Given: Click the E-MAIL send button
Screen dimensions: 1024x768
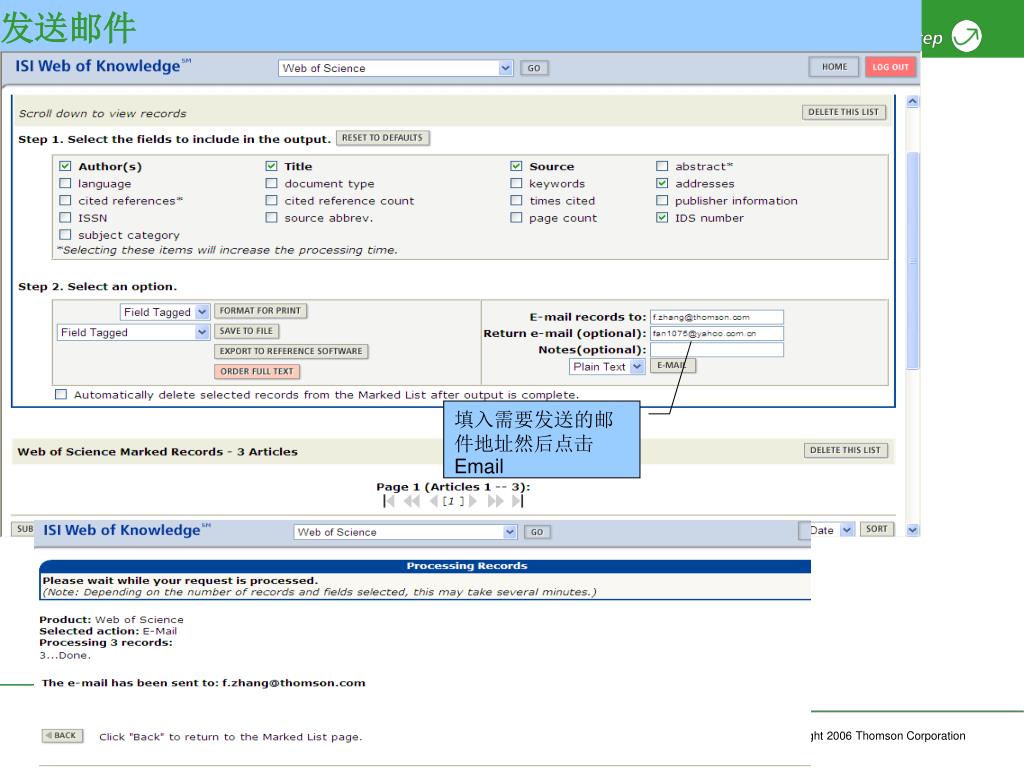Looking at the screenshot, I should pyautogui.click(x=673, y=366).
